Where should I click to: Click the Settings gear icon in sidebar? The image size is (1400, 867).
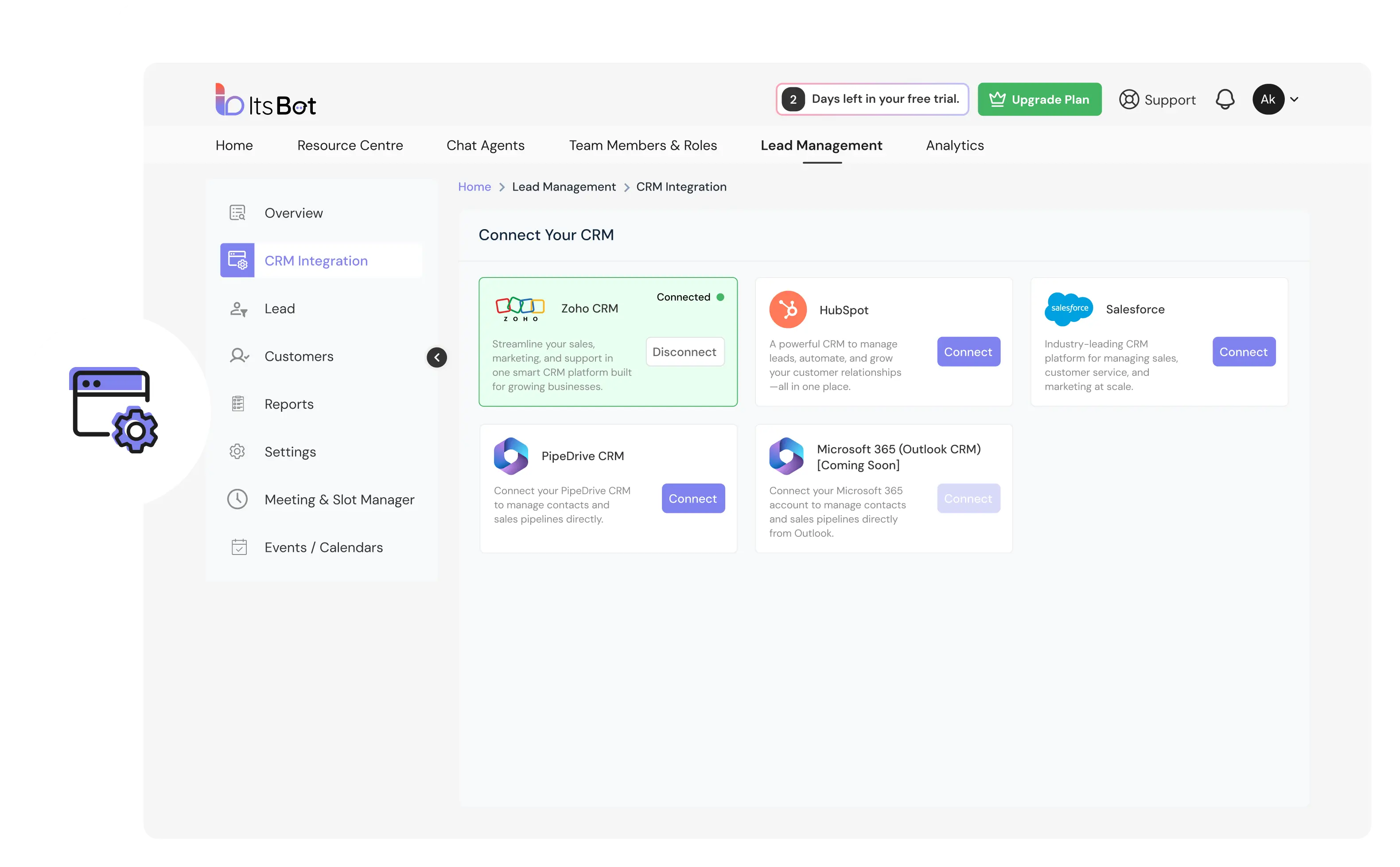point(237,451)
